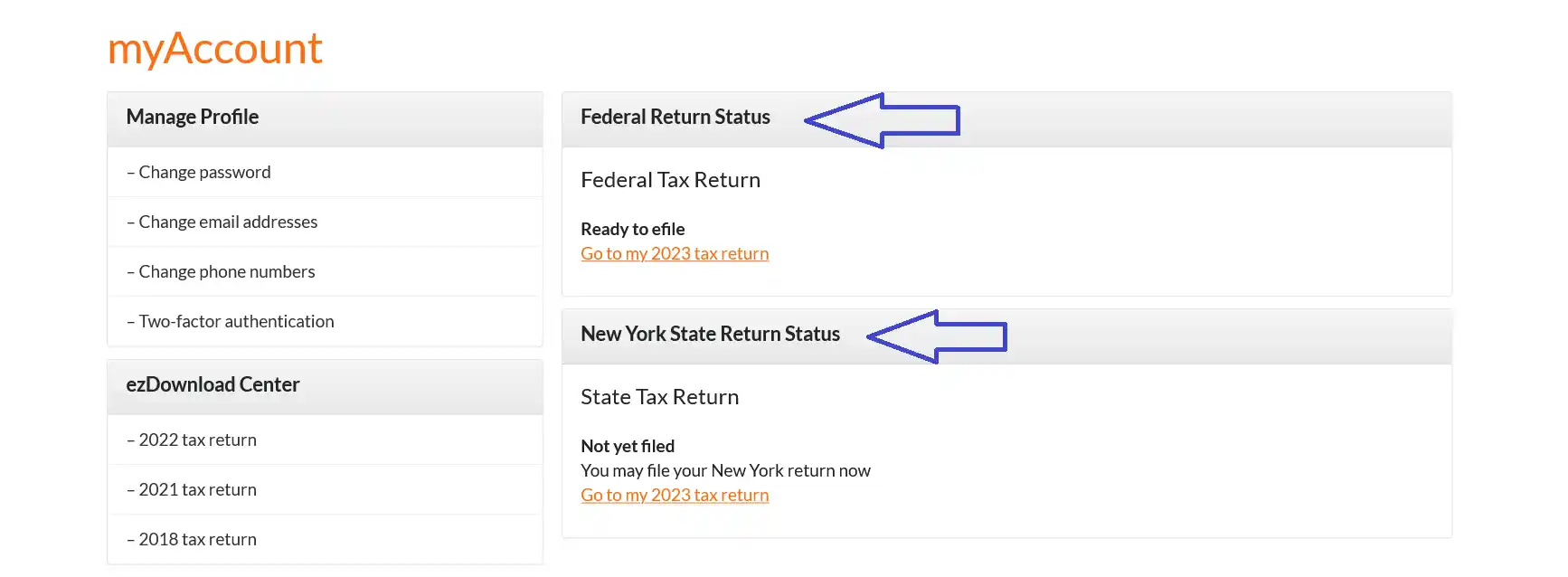Go to 2023 tax return under State

pos(675,496)
